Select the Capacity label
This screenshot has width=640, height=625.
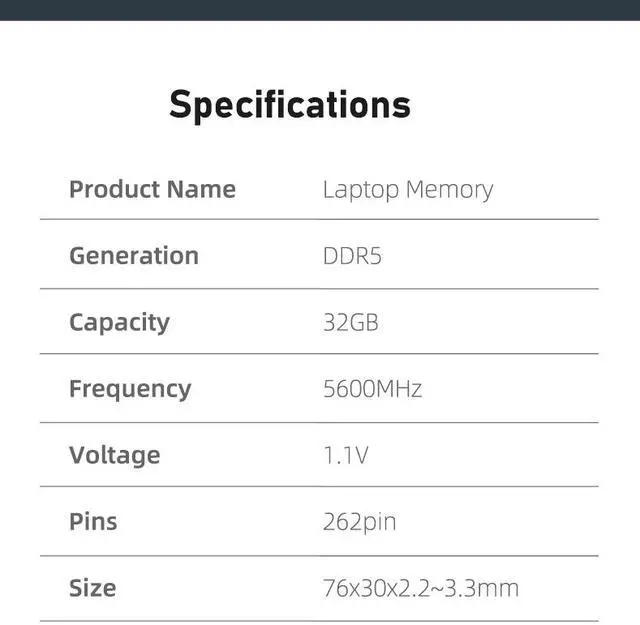click(119, 322)
